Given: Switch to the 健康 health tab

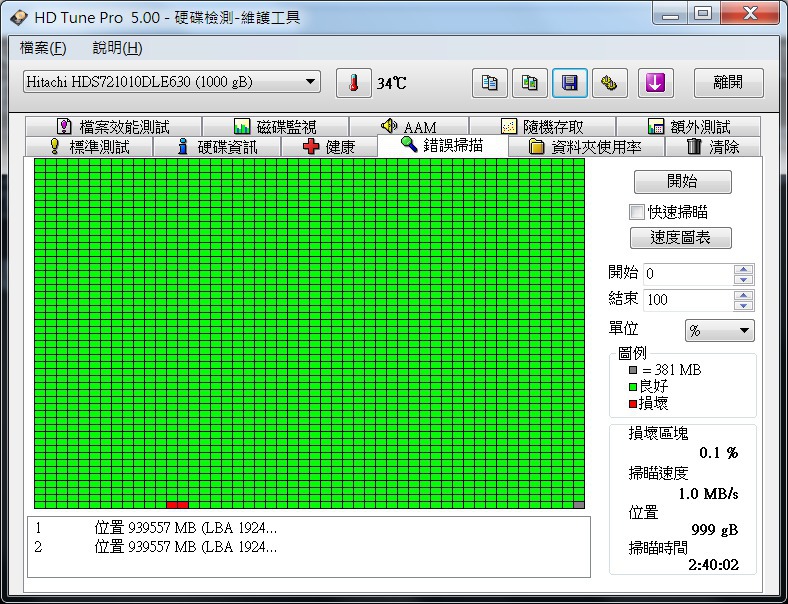Looking at the screenshot, I should pyautogui.click(x=329, y=147).
